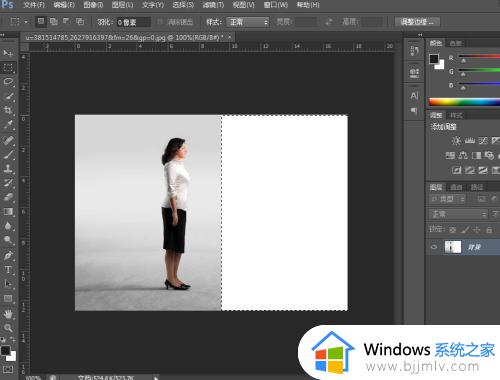Select the Gradient tool

tap(8, 212)
